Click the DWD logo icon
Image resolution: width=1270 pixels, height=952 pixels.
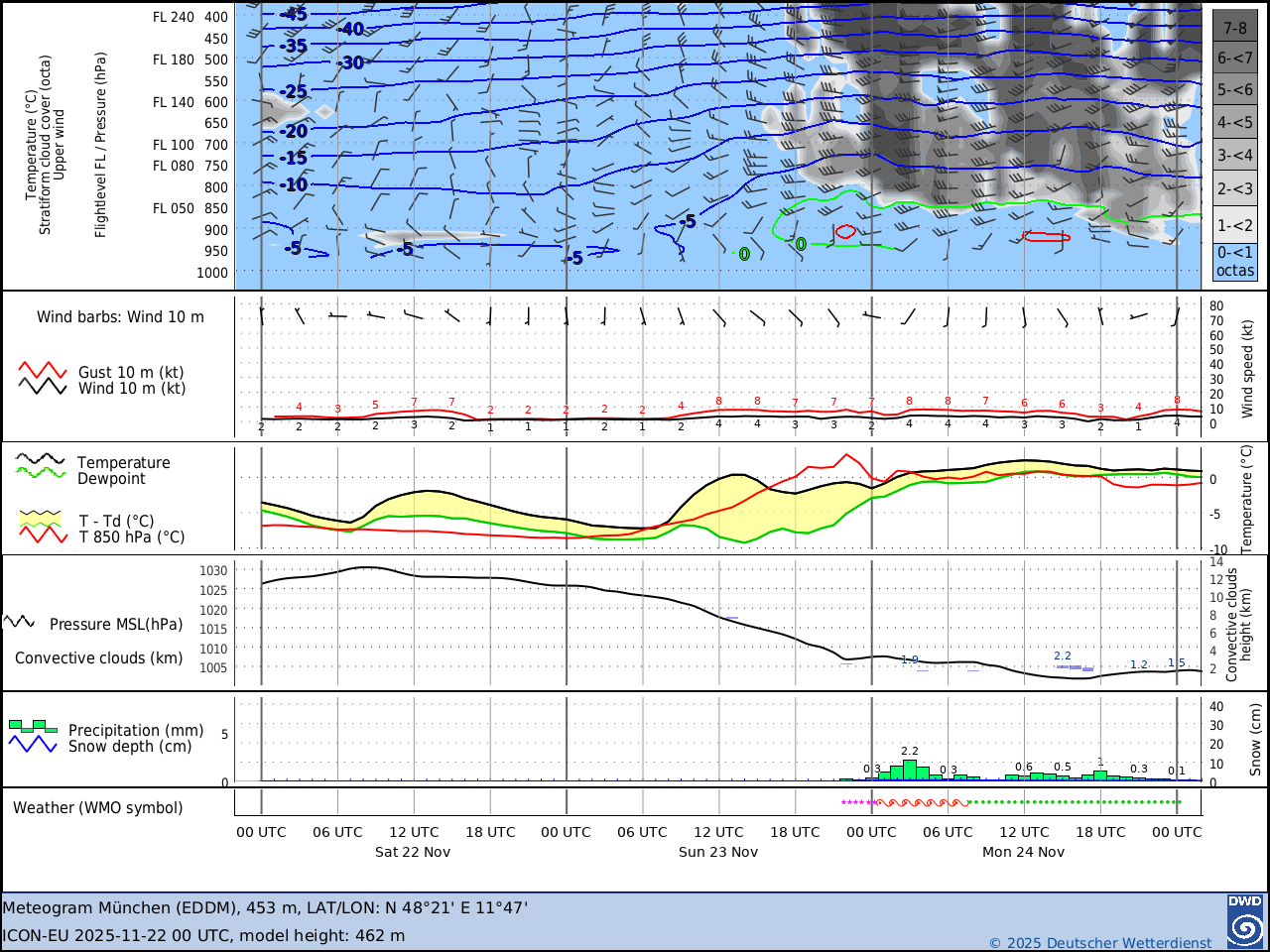[x=1245, y=921]
